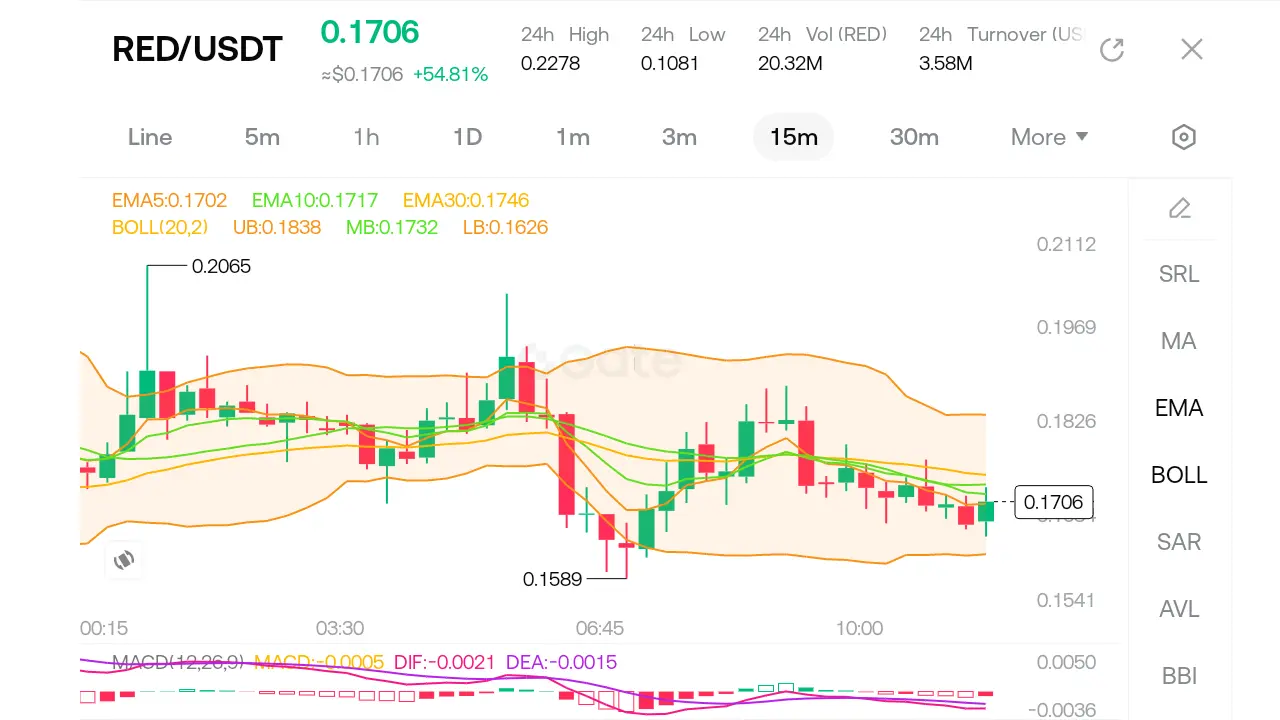Click the DIF:-0.0021 indicator value
Screen dimensions: 1280x720
pyautogui.click(x=446, y=662)
